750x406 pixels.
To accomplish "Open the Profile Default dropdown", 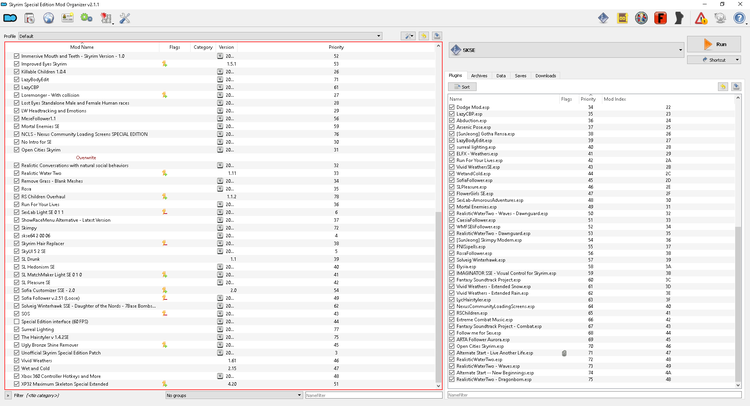I will (x=200, y=36).
